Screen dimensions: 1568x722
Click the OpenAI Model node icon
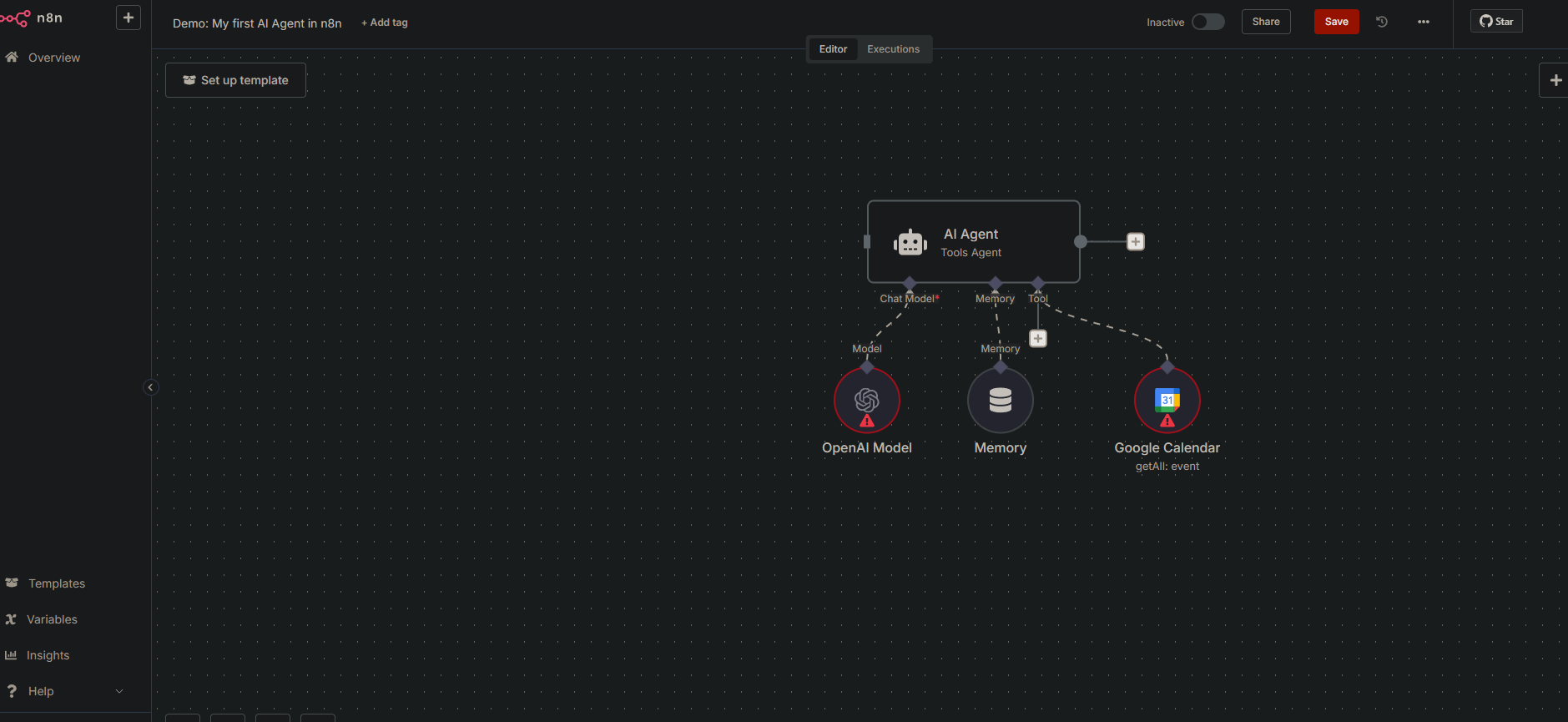(x=866, y=401)
